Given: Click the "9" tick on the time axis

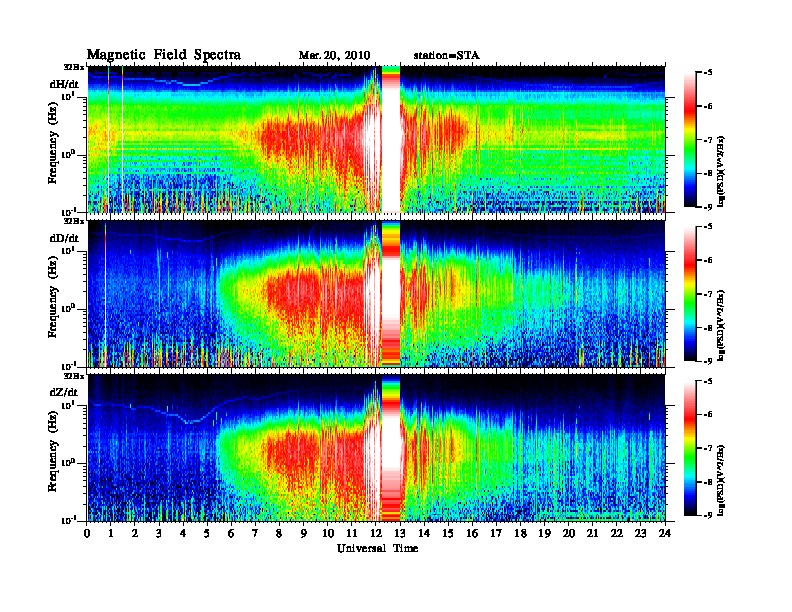Looking at the screenshot, I should tap(304, 533).
